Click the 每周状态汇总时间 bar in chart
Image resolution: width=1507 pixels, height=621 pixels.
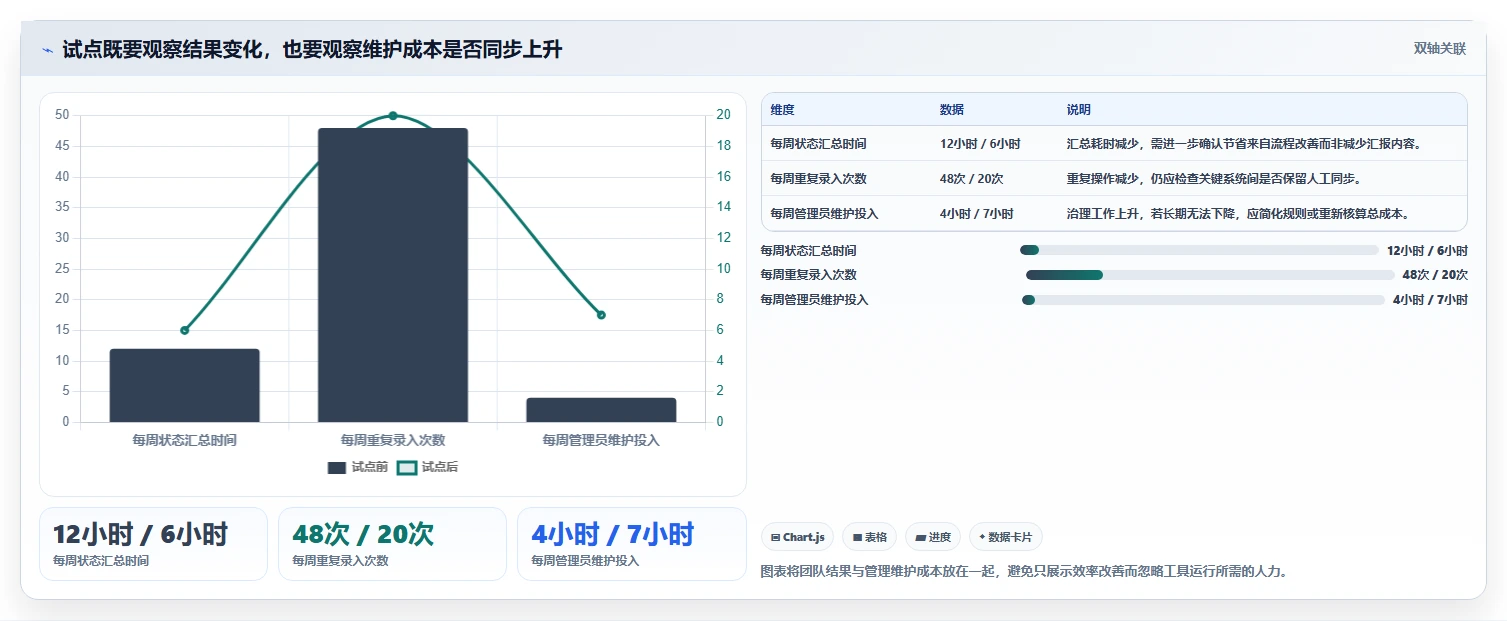[184, 385]
